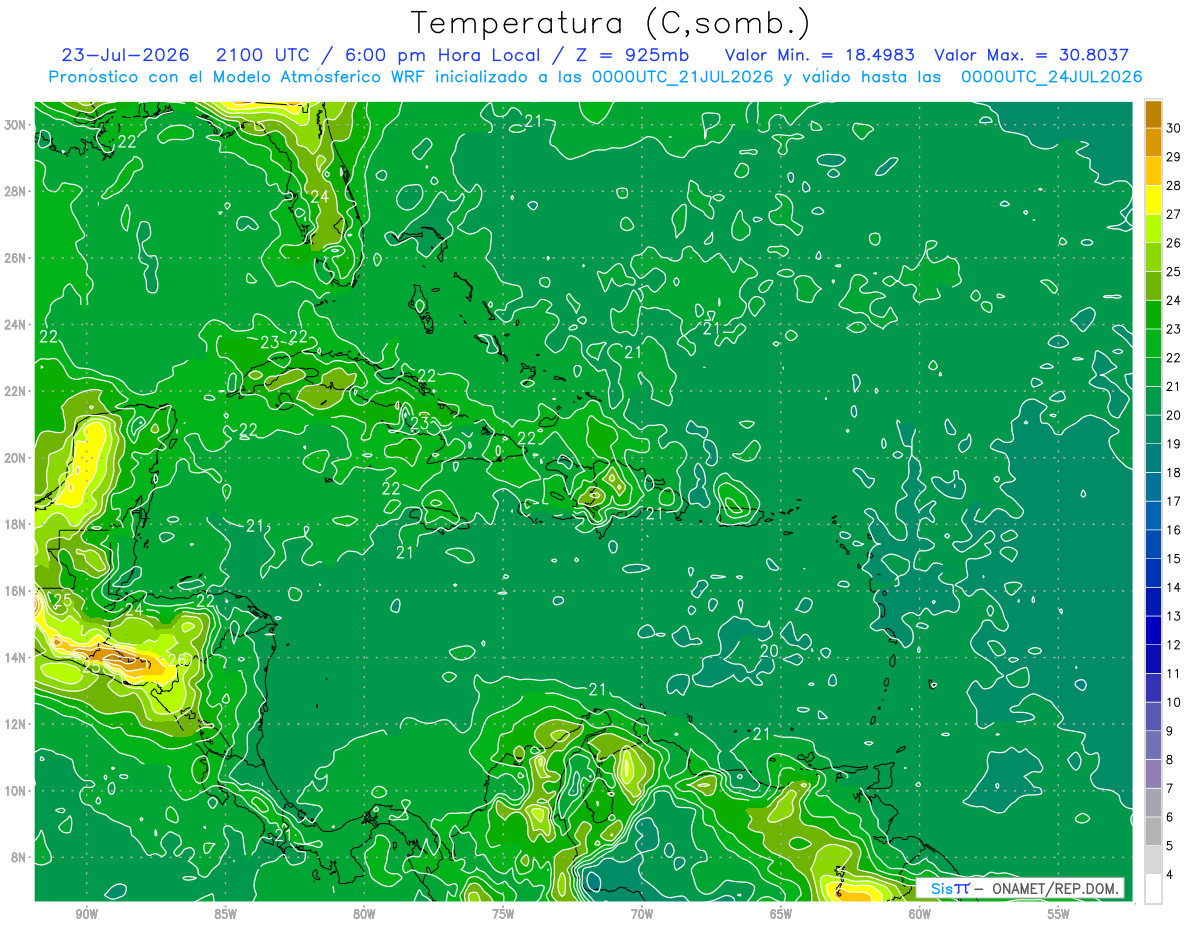Click the 'ONAMET/REP.DOM.' credit box
This screenshot has width=1200, height=927.
pos(1020,888)
